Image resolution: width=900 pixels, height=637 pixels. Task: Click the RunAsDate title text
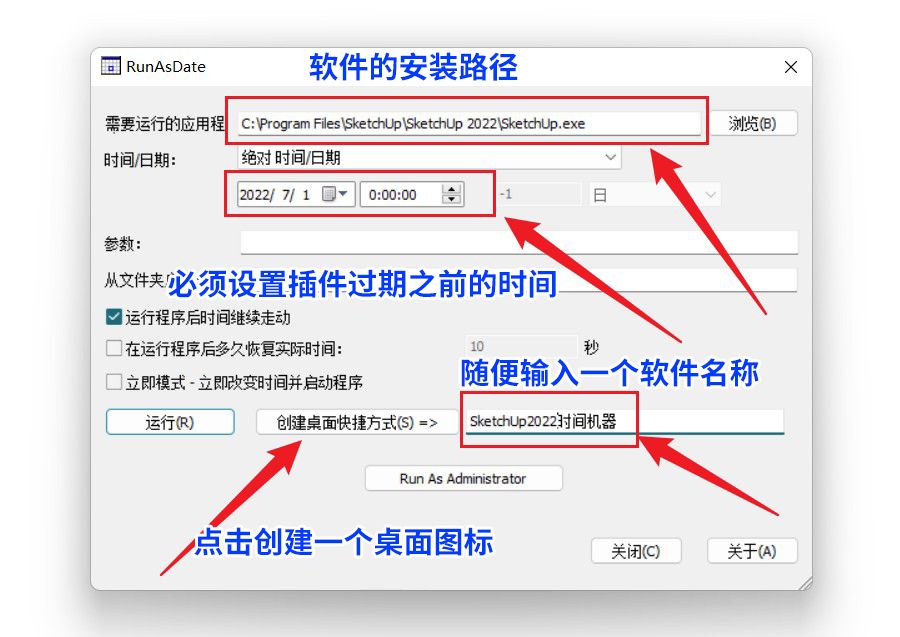click(x=166, y=67)
